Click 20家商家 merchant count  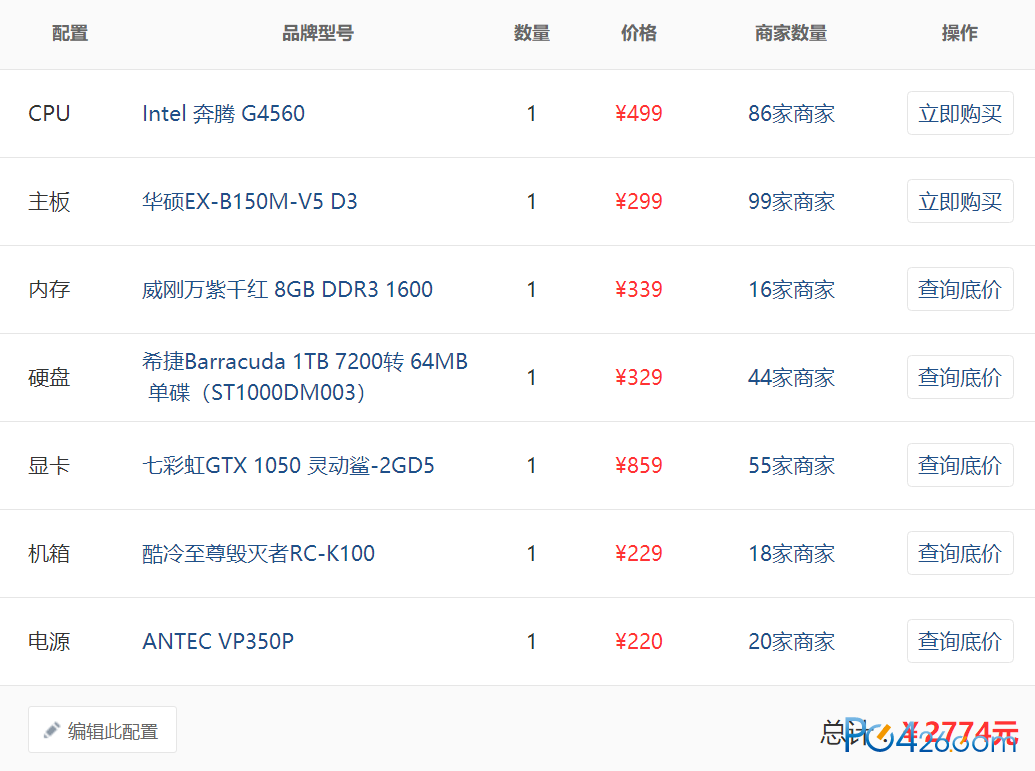click(x=791, y=641)
